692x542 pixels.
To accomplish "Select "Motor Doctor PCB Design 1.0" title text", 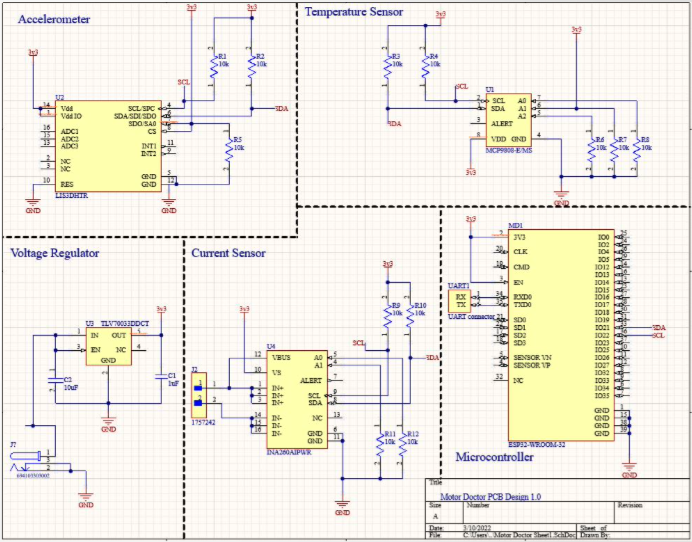I will [490, 497].
